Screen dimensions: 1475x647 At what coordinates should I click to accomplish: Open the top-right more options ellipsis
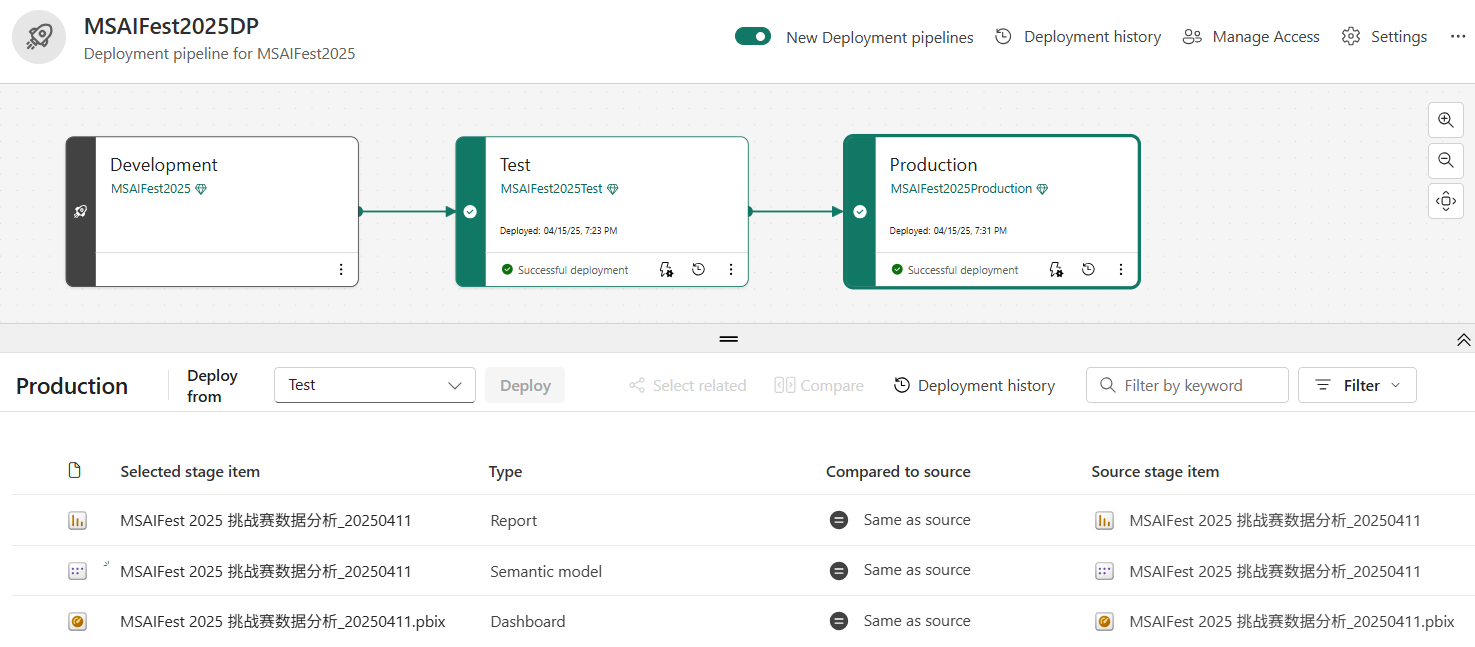[1457, 37]
